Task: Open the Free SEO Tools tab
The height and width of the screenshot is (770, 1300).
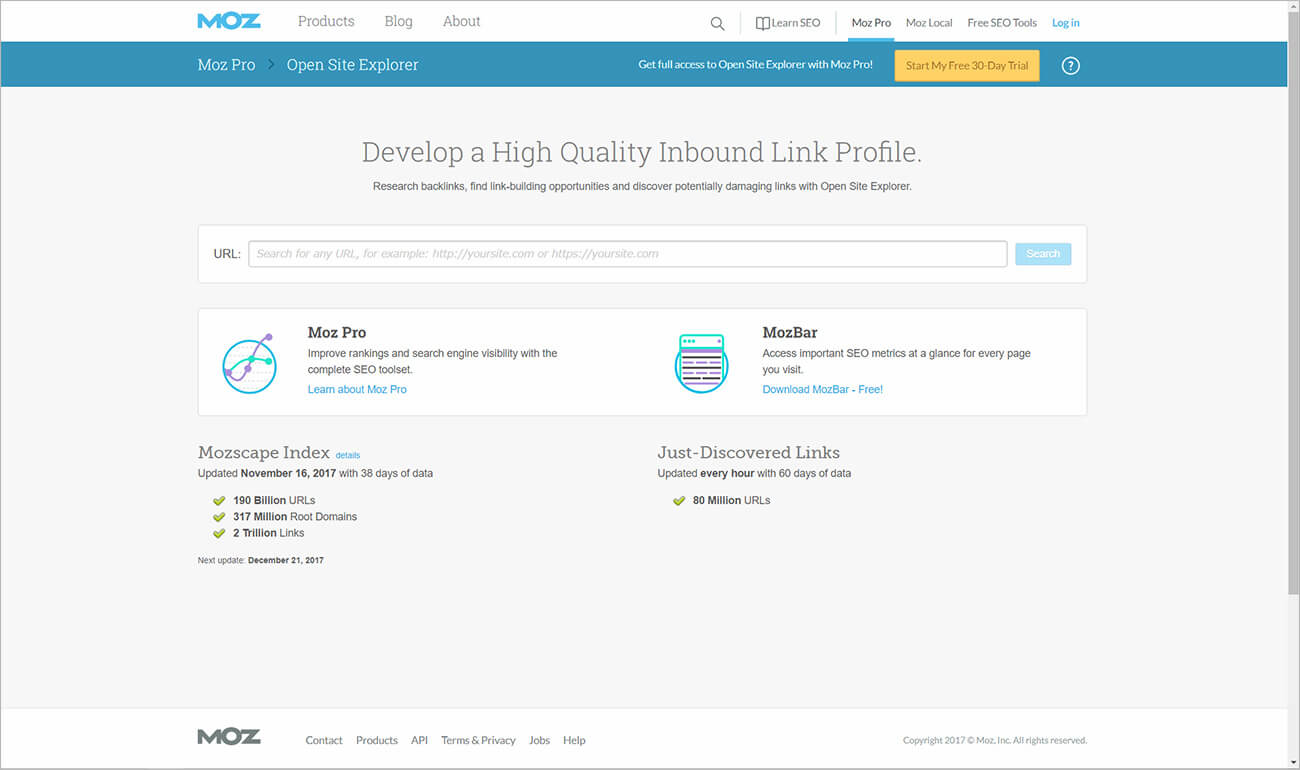Action: pos(1002,23)
